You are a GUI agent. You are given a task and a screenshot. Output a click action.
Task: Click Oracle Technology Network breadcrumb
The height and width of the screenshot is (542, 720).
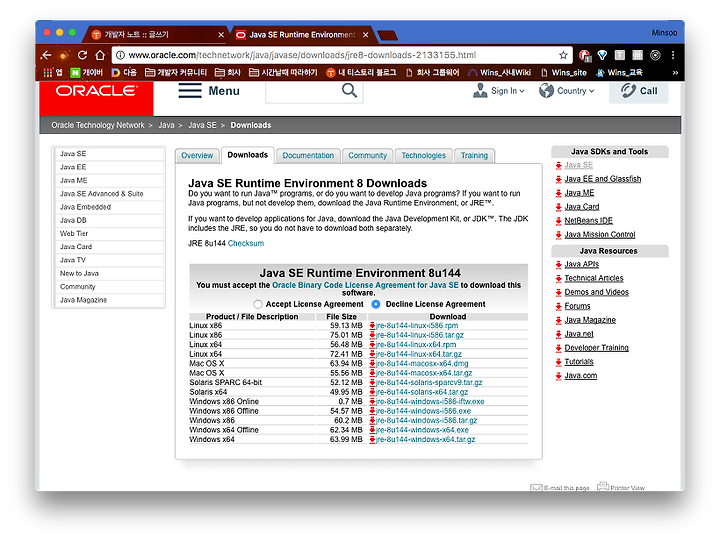98,125
